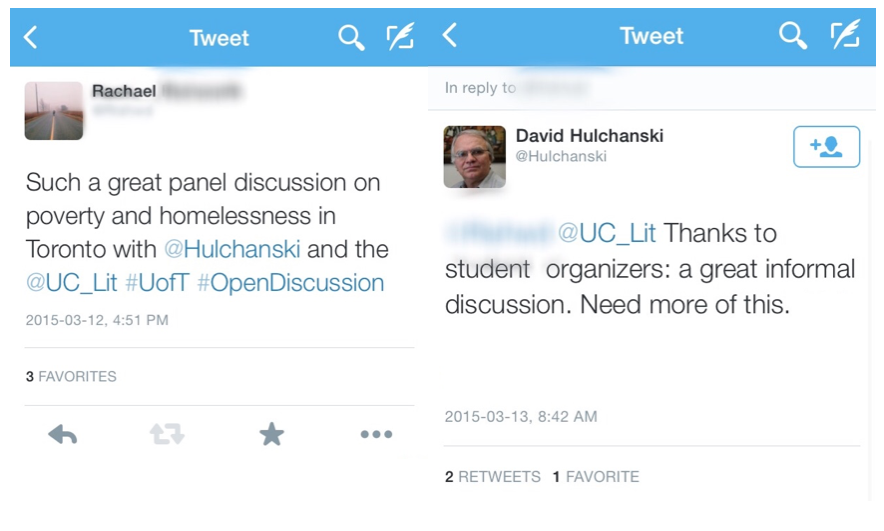Open #OpenDiscussion hashtag link
Image resolution: width=884 pixels, height=531 pixels.
pos(290,283)
